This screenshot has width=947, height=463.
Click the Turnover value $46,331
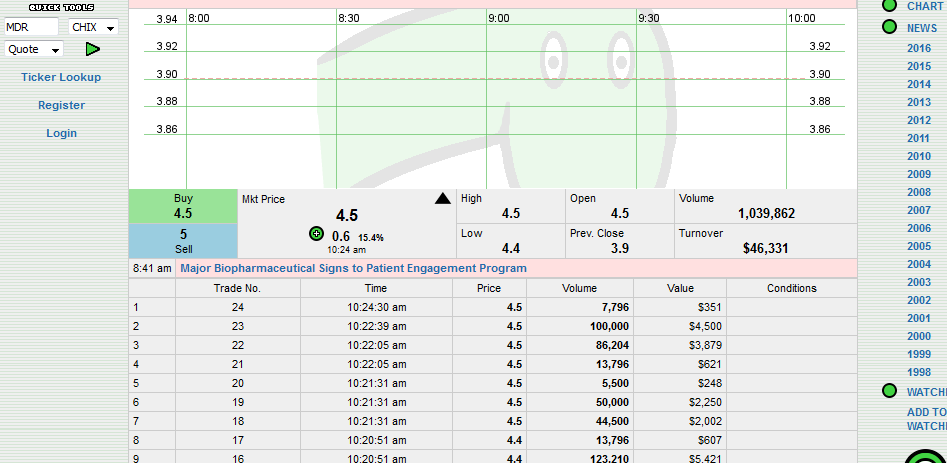(765, 249)
